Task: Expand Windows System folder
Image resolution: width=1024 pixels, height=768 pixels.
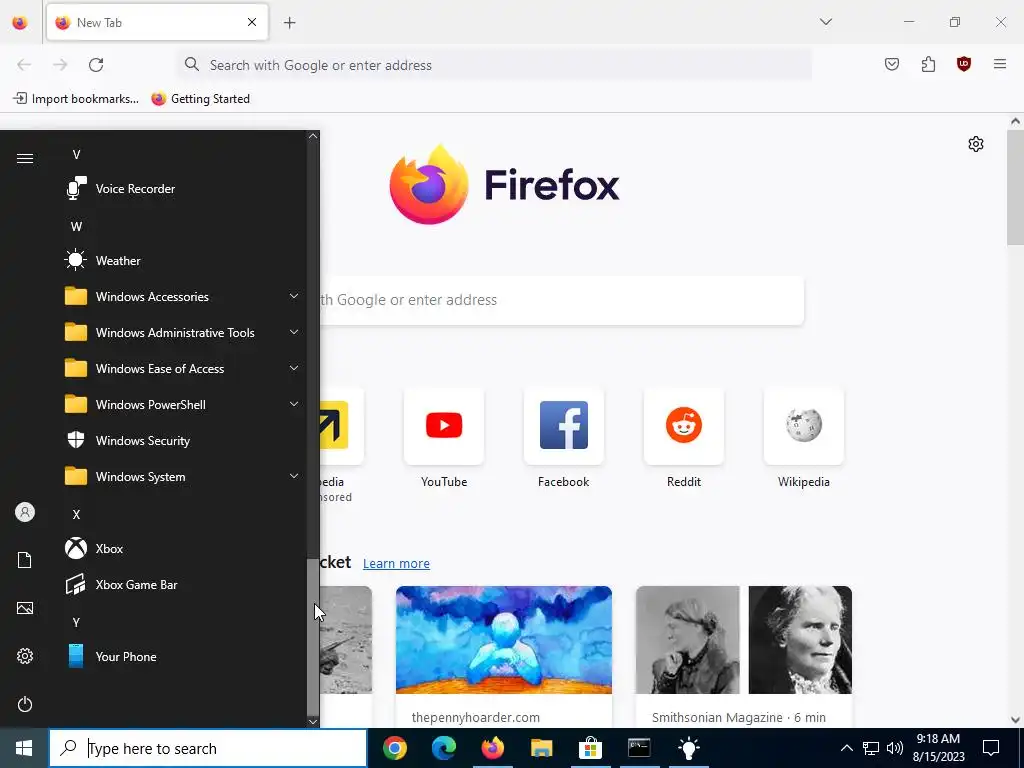Action: point(180,477)
